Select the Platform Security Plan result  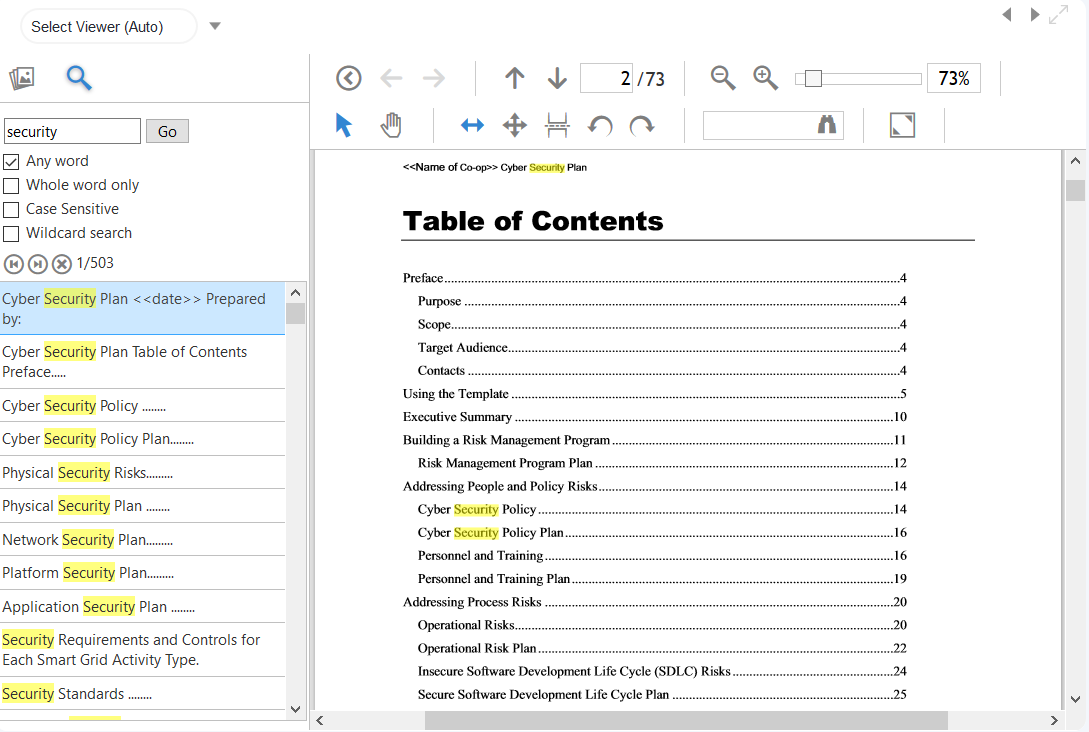tap(142, 573)
